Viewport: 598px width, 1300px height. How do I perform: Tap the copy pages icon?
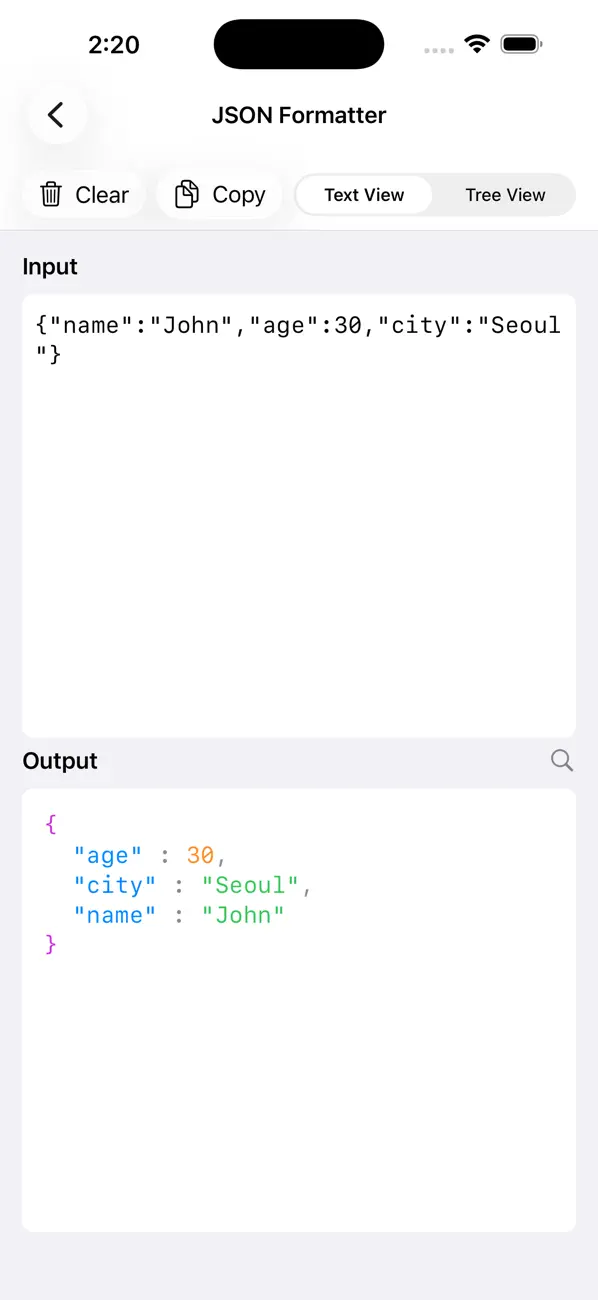pyautogui.click(x=186, y=194)
